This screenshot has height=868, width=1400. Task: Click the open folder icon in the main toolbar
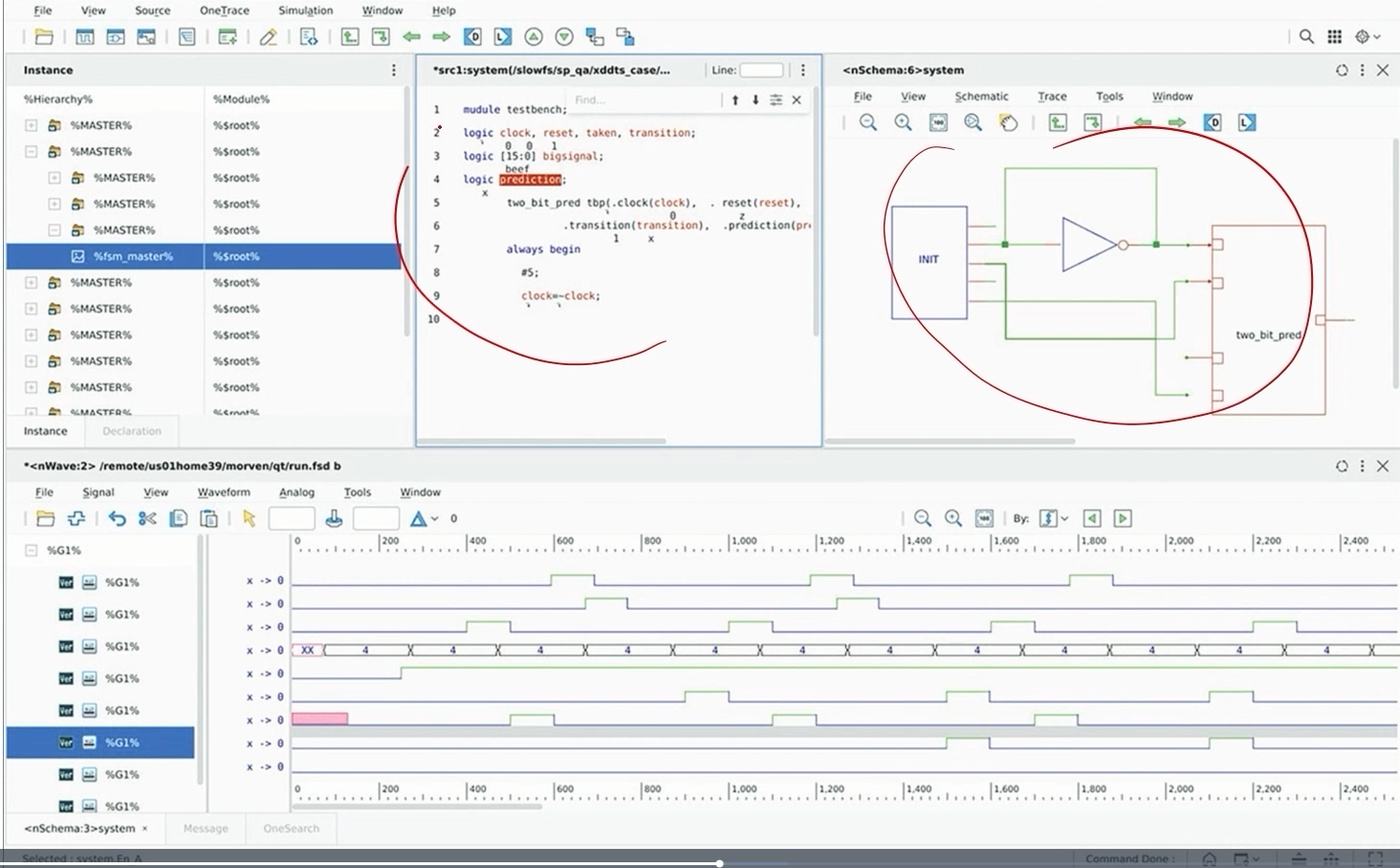tap(44, 37)
